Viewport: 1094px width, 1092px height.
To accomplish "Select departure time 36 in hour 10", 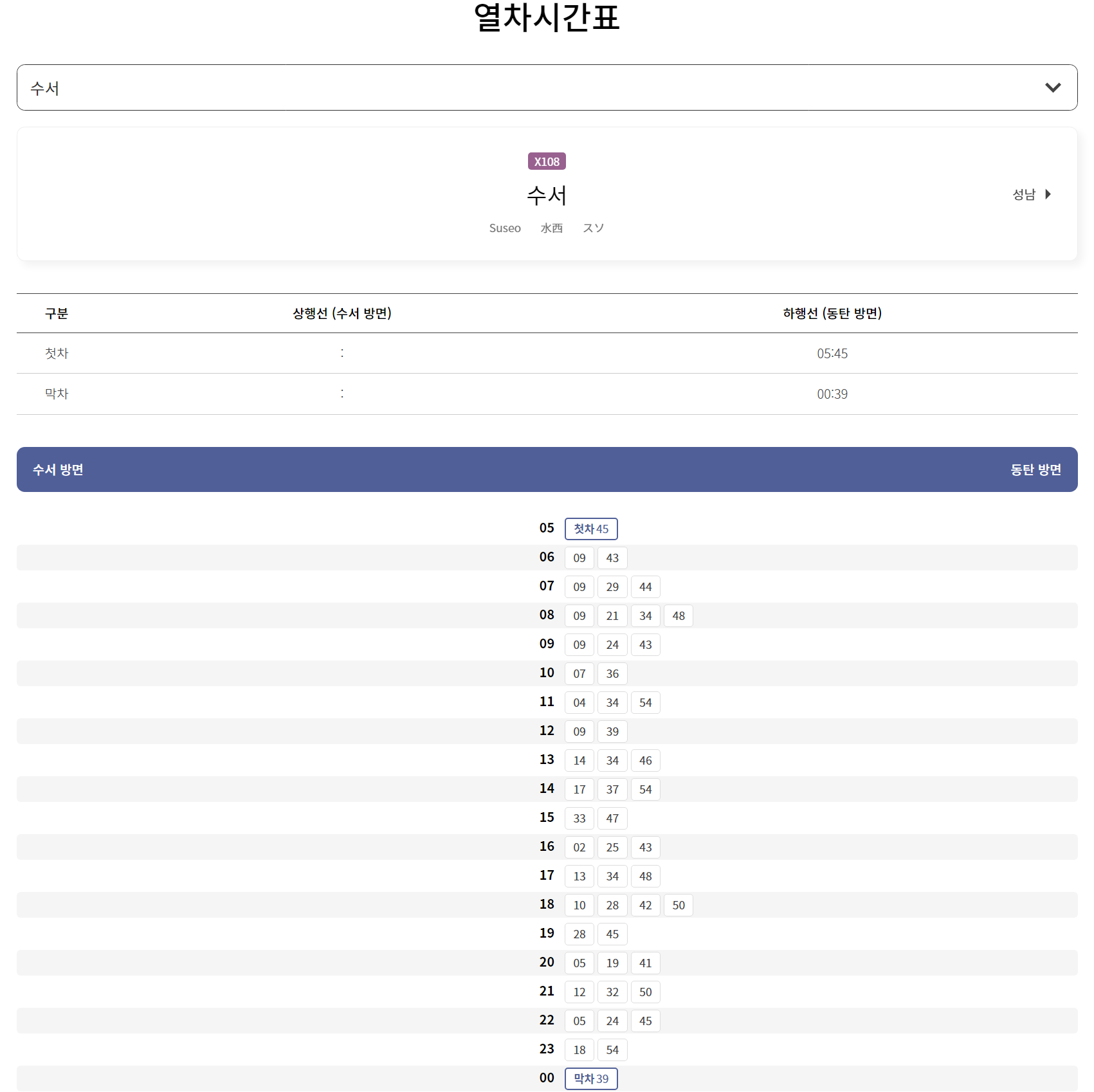I will (612, 673).
